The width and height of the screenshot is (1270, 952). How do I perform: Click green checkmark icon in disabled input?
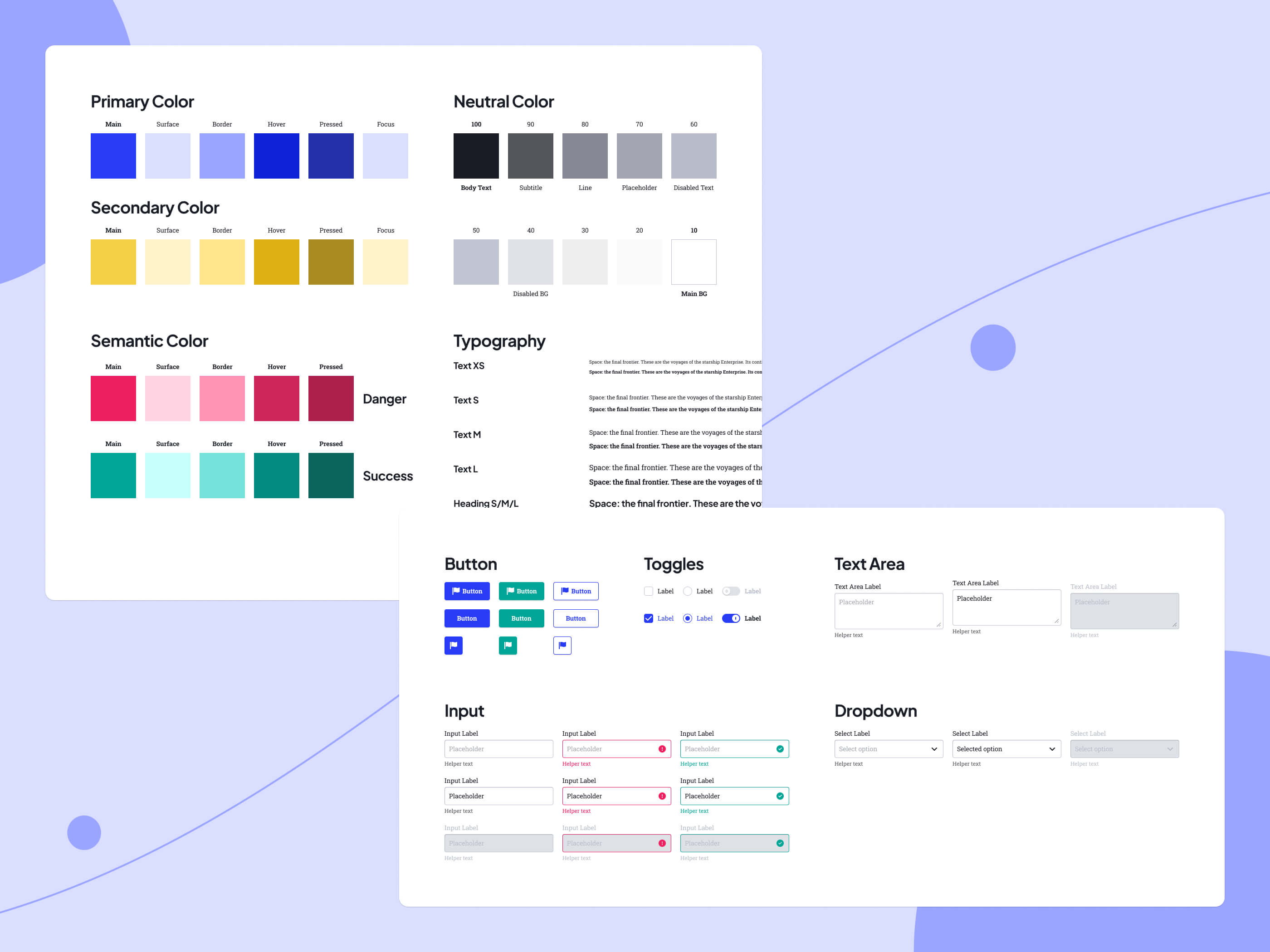pyautogui.click(x=780, y=843)
